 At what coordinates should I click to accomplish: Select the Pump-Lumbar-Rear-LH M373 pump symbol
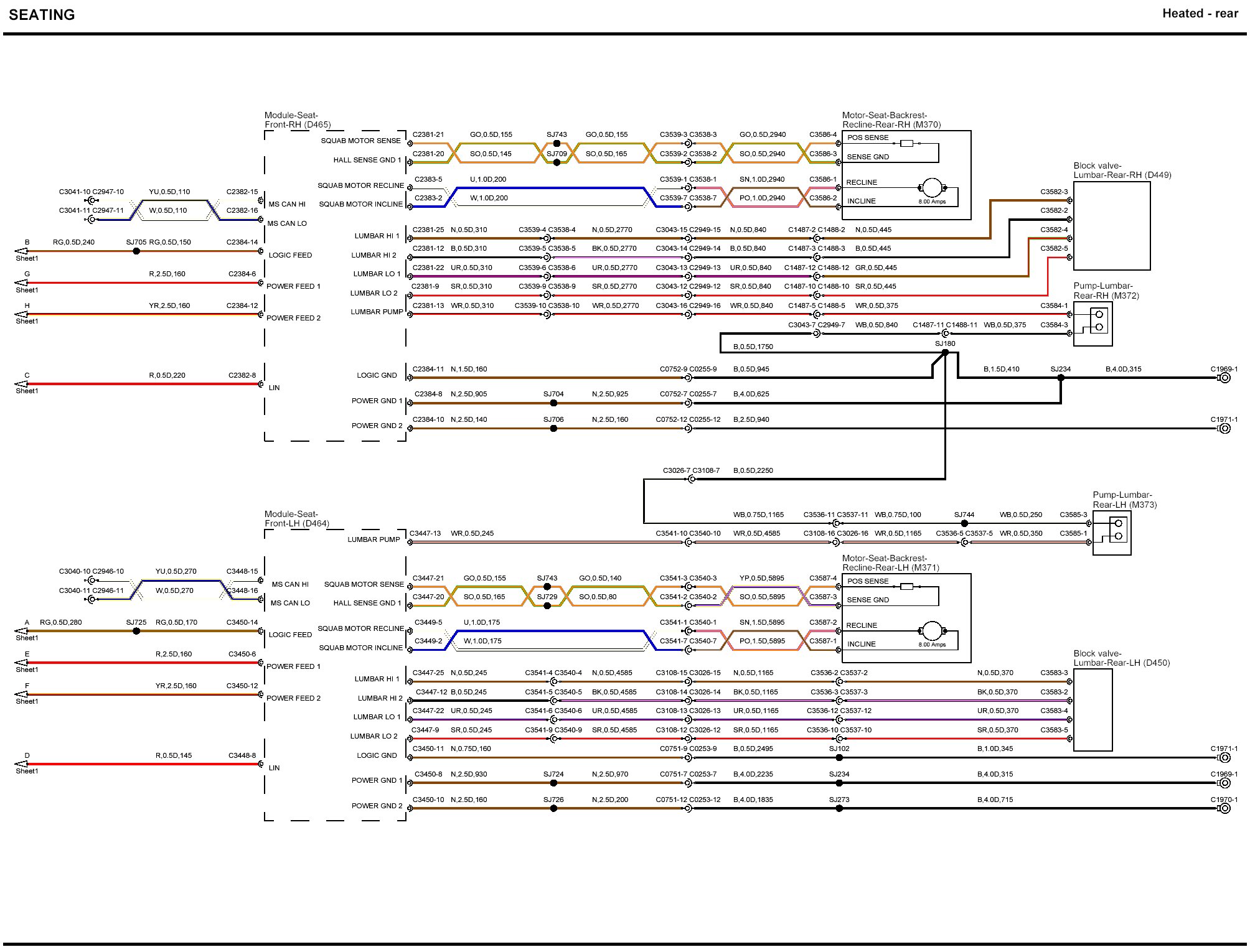point(1117,531)
